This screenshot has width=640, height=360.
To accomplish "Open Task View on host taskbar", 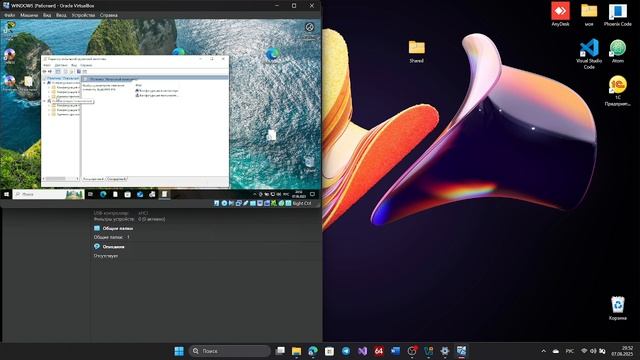I will [280, 351].
